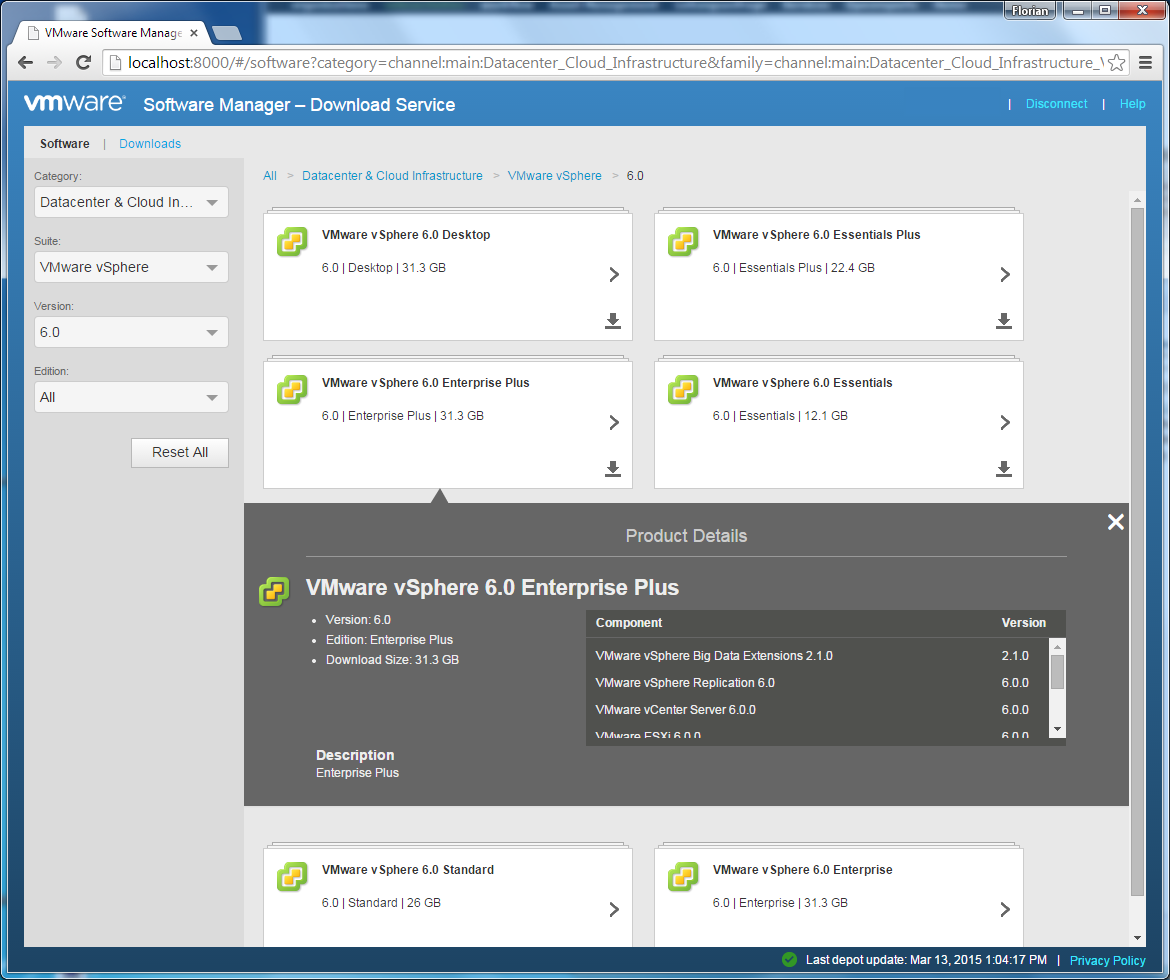
Task: Open the Privacy Policy link
Action: [1107, 961]
